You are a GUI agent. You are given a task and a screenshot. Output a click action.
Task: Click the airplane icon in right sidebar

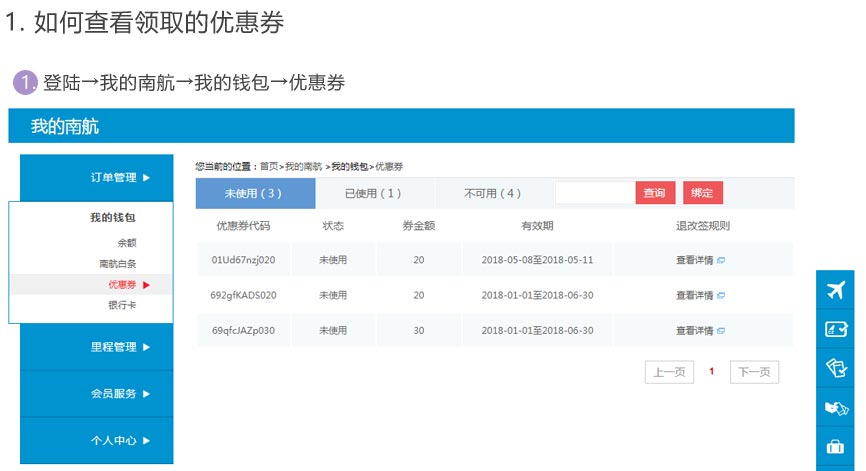tap(835, 290)
